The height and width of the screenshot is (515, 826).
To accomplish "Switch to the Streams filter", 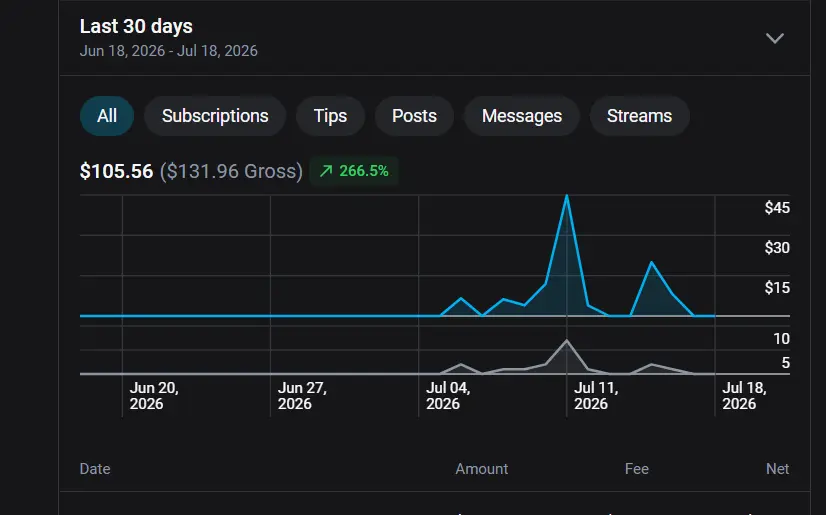I will (x=640, y=116).
